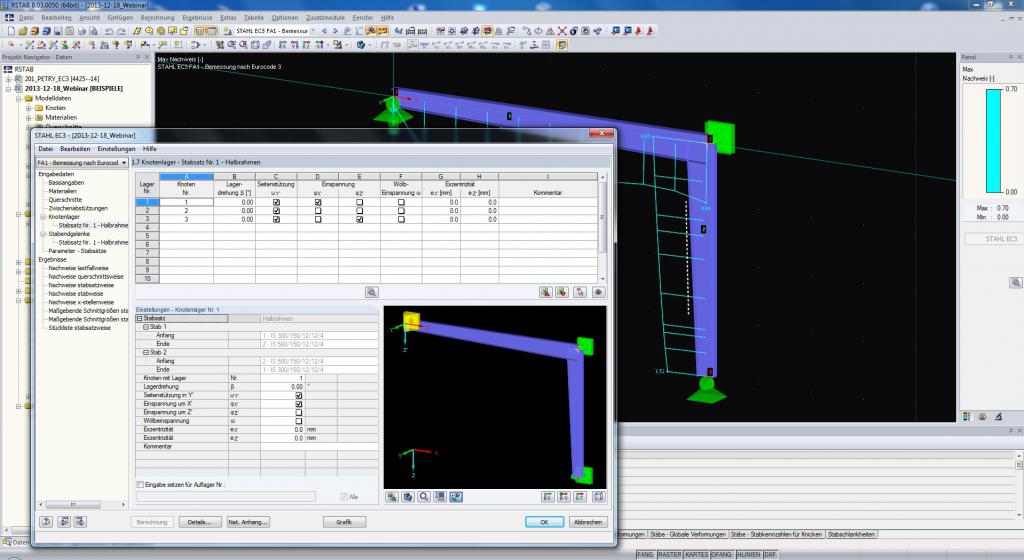The image size is (1024, 560).
Task: Toggle 'Einspannung um Z' checkbox in settings
Action: point(299,412)
